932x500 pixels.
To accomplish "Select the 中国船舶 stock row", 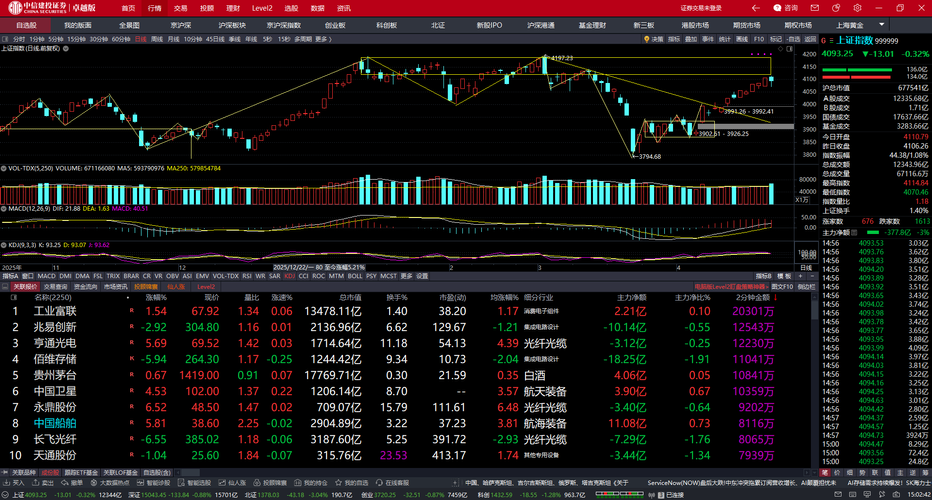I will [406, 423].
